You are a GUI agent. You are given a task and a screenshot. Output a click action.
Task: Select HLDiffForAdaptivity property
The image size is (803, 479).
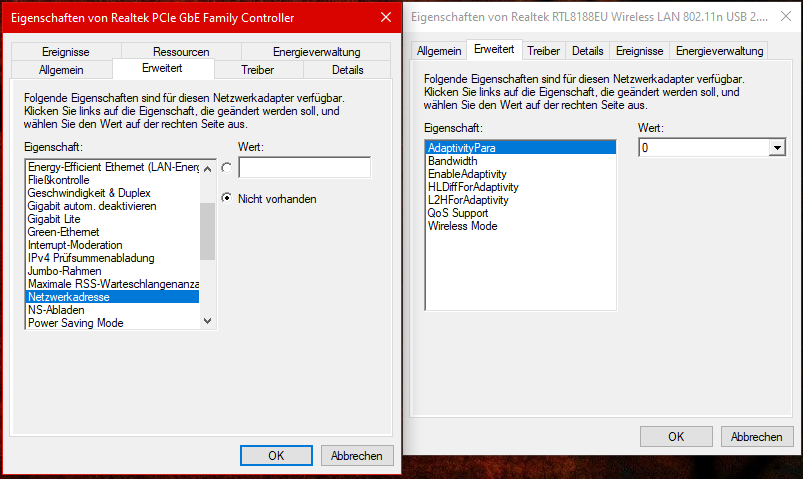point(521,187)
